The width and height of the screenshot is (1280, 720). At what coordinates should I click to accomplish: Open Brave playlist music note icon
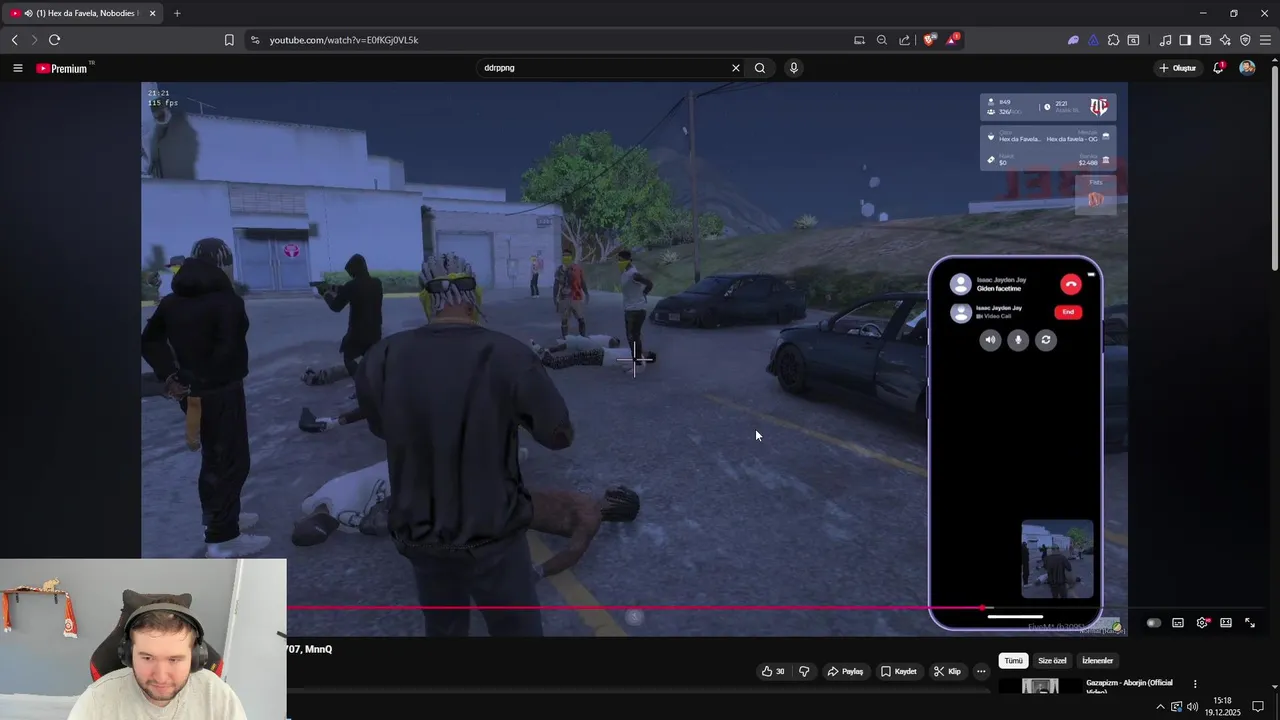1166,40
